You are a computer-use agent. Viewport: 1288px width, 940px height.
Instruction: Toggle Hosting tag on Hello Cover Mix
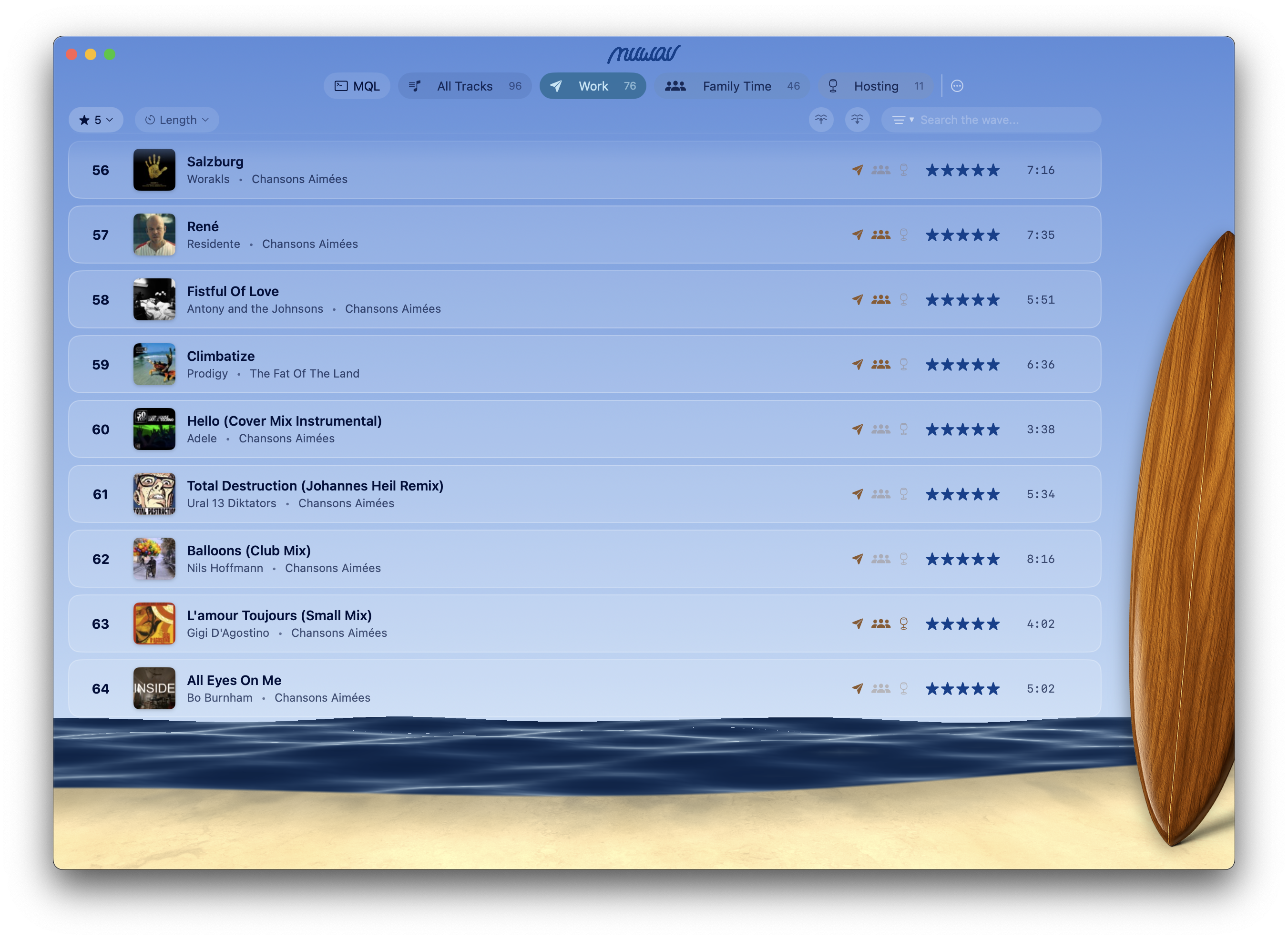[x=903, y=429]
